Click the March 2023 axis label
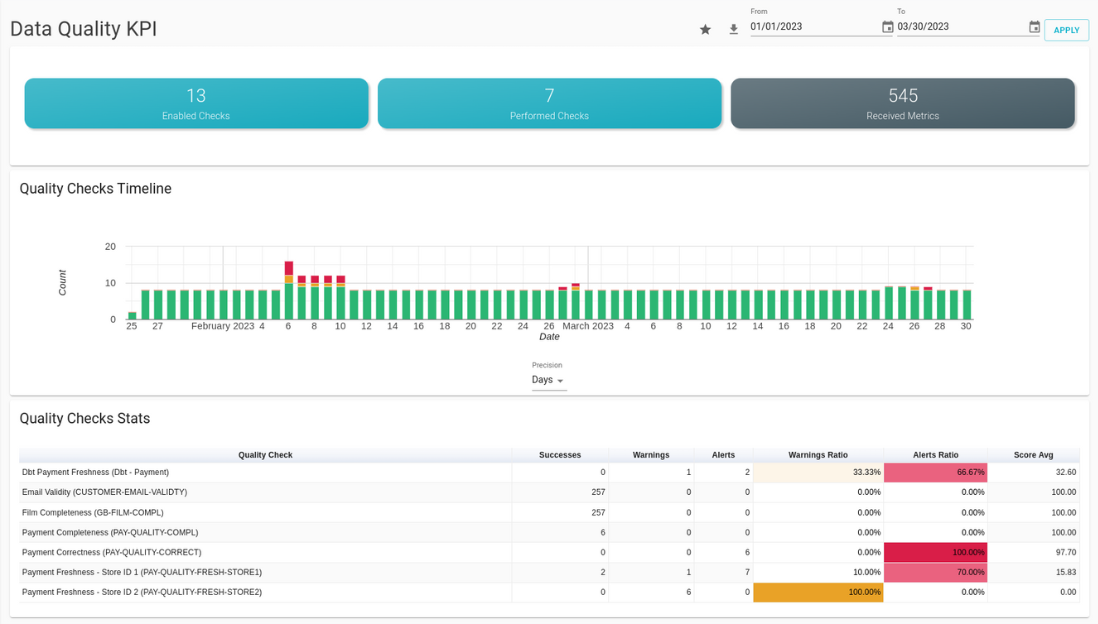Viewport: 1098px width, 624px height. click(588, 326)
